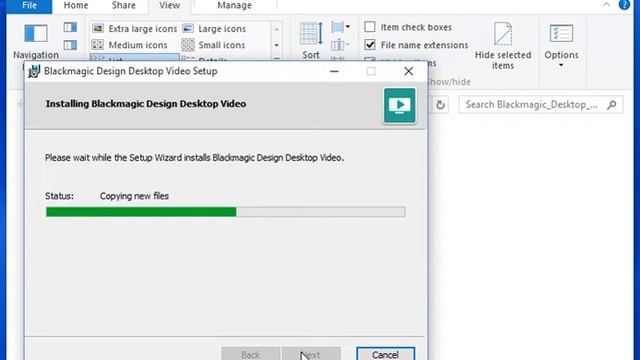This screenshot has width=640, height=360.
Task: Open the Manage ribbon tab
Action: [234, 6]
